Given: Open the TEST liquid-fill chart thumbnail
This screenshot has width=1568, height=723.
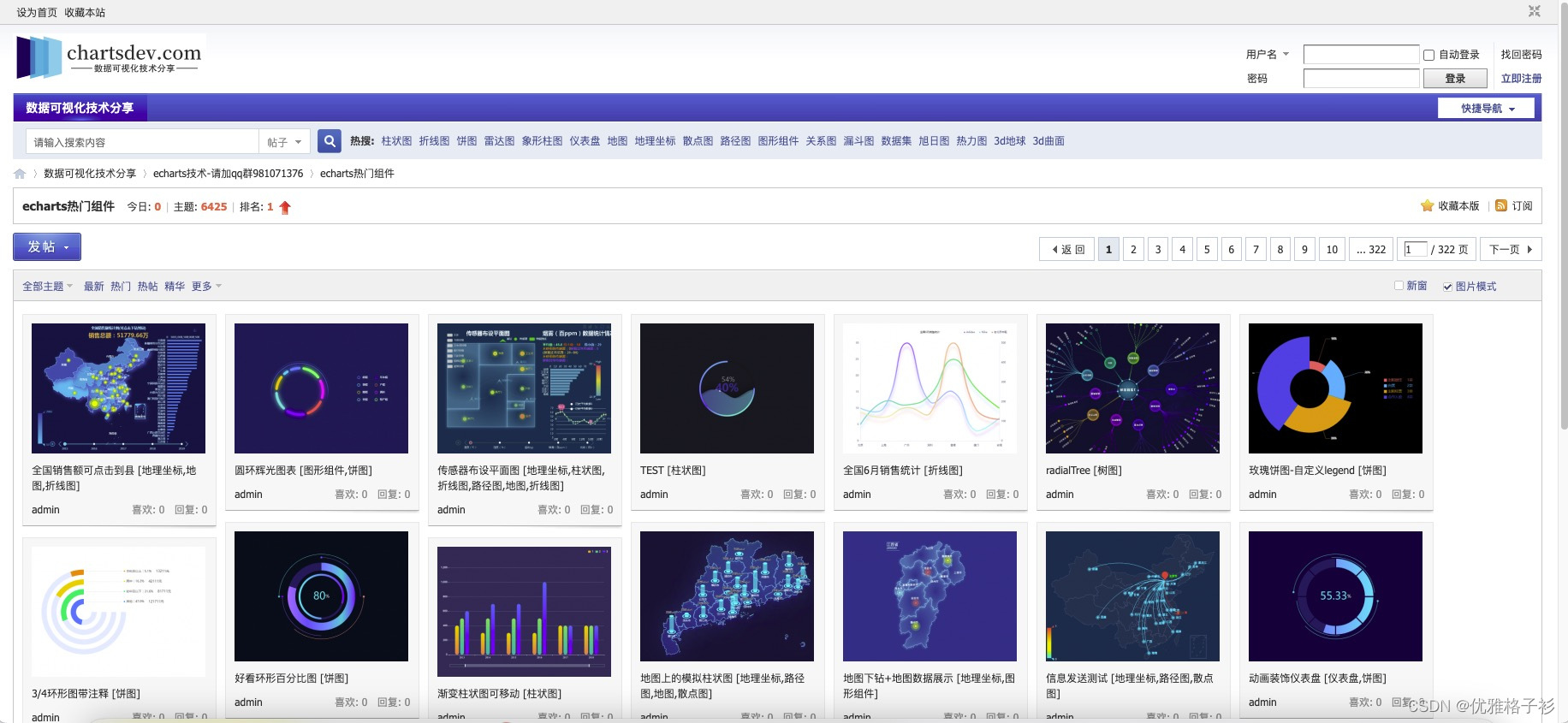Looking at the screenshot, I should (727, 388).
